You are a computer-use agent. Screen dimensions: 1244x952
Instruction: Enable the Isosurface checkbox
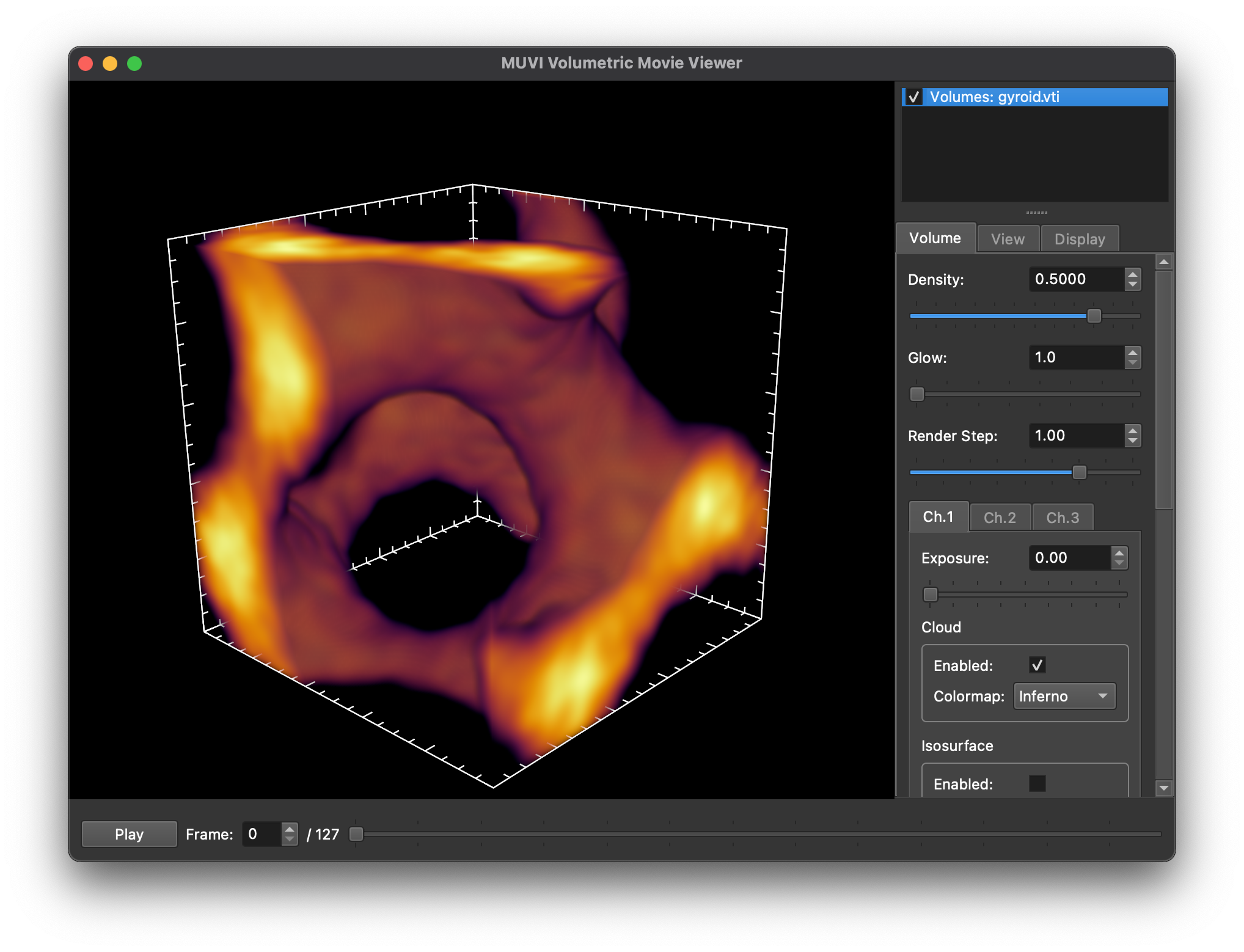point(1037,783)
